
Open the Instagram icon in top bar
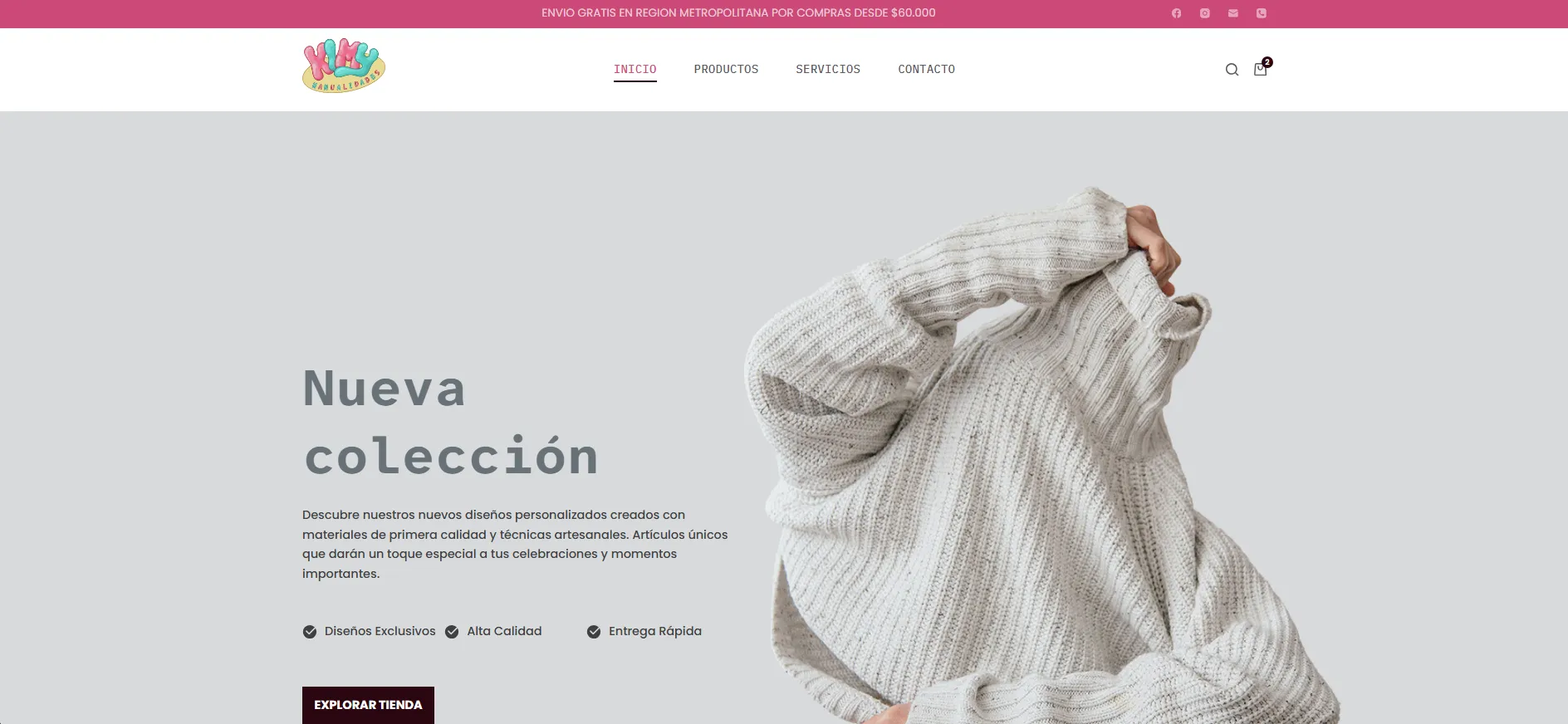(x=1204, y=13)
